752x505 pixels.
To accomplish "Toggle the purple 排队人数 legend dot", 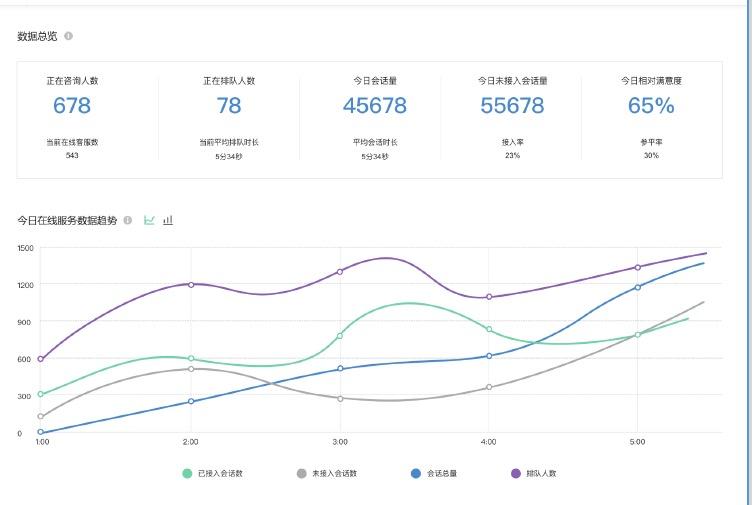I will click(516, 473).
